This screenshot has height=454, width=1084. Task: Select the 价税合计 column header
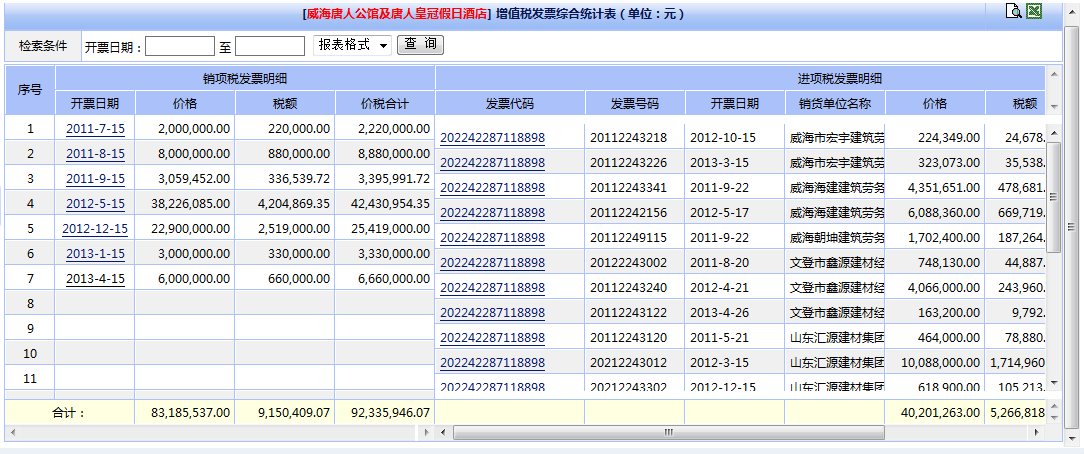(385, 103)
